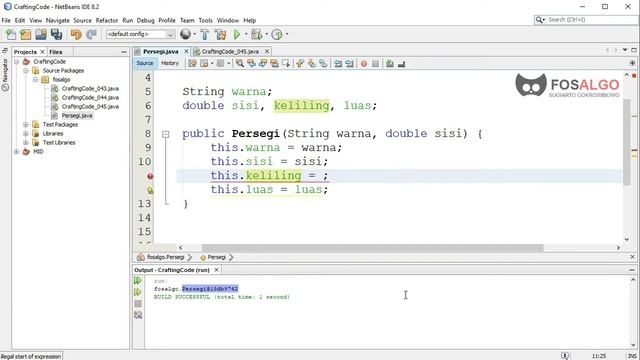Select Persegi.java in project tree
Viewport: 640px width, 360px height.
click(x=77, y=116)
